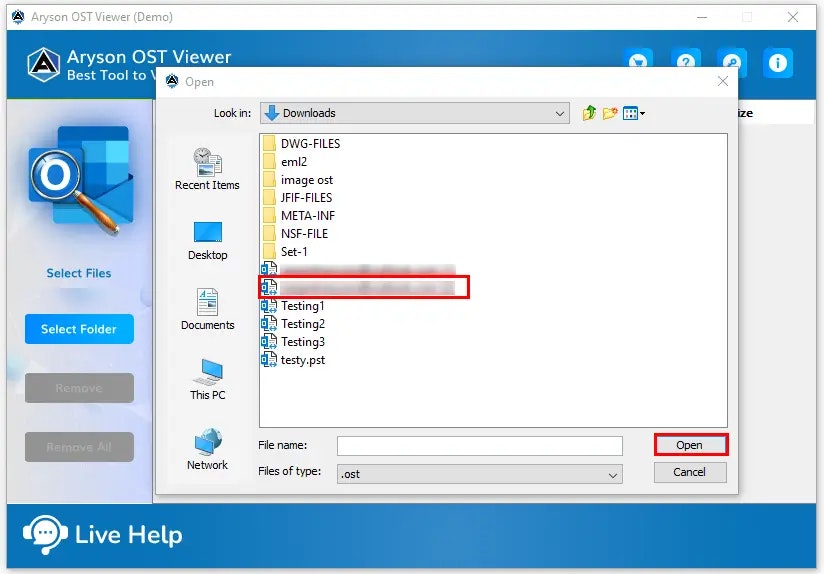The width and height of the screenshot is (824, 574).
Task: Go to Desktop shortcut
Action: click(x=208, y=241)
